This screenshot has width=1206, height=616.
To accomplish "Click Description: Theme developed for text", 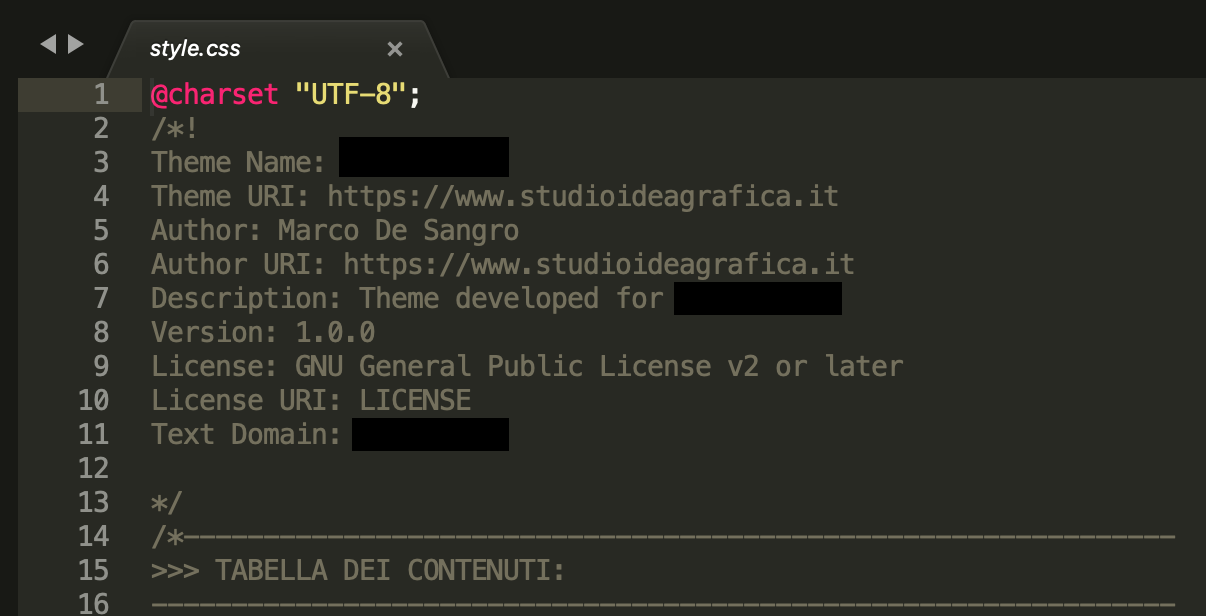I will [407, 298].
